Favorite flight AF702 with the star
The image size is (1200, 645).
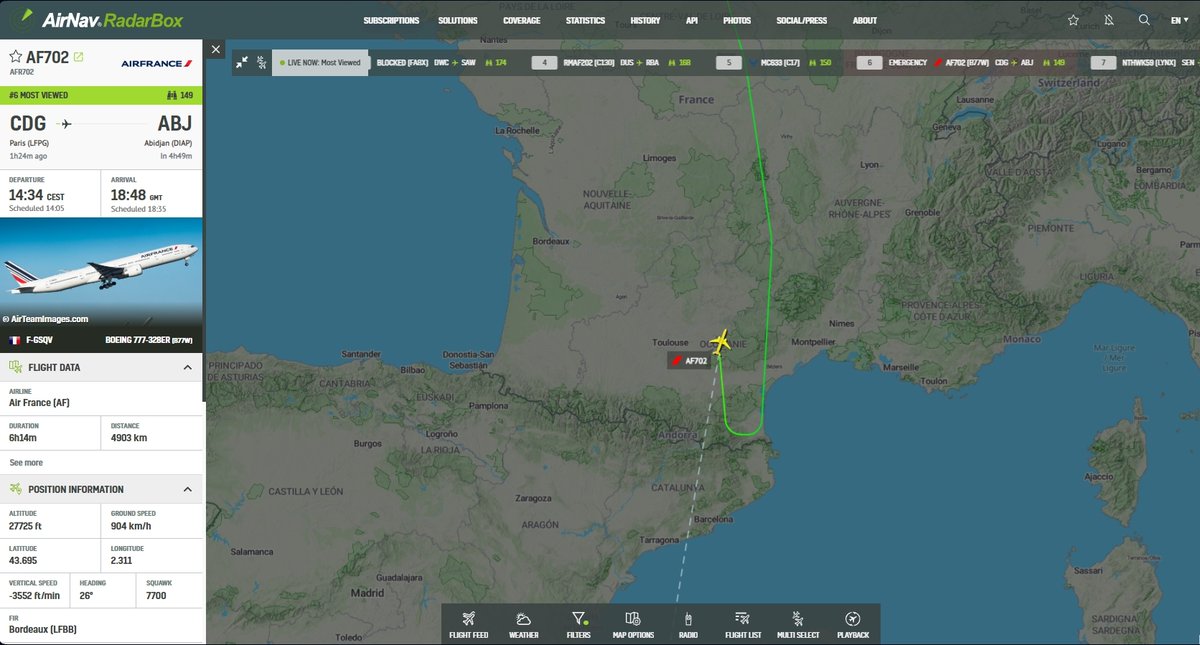tap(16, 57)
